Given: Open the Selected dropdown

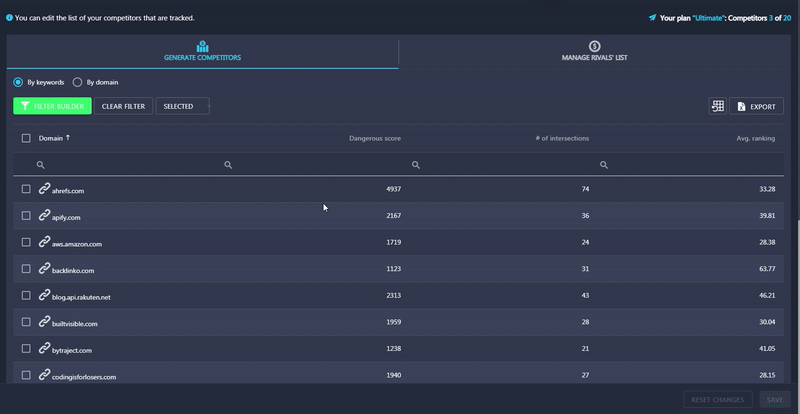Looking at the screenshot, I should click(x=183, y=106).
